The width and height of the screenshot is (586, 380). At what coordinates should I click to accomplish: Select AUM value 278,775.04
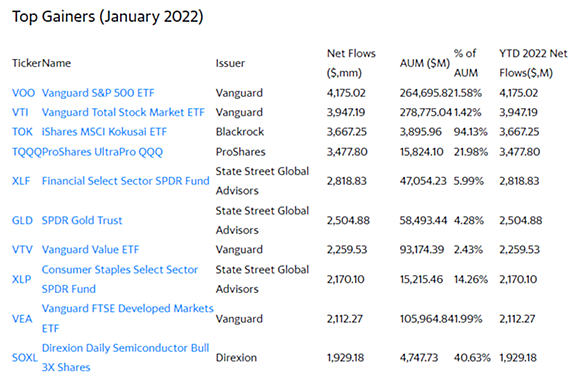426,112
